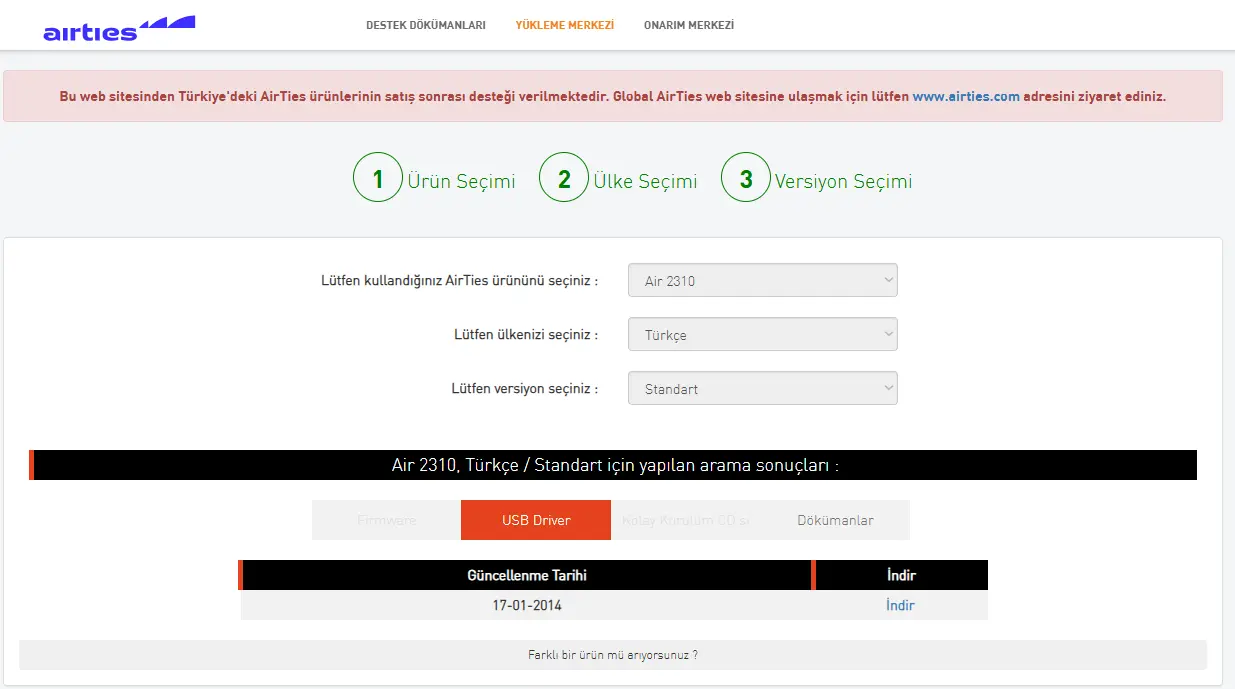The height and width of the screenshot is (689, 1235).
Task: Switch to Kolay Kurulum CD si tab
Action: tap(686, 520)
